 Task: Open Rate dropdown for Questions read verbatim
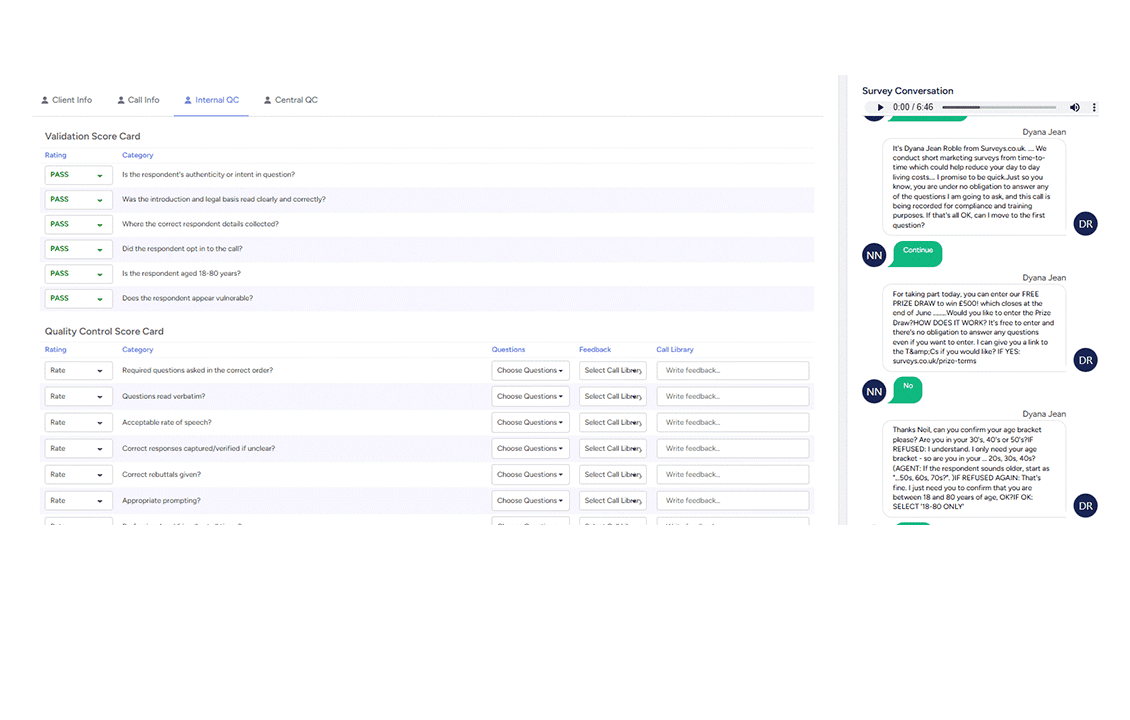click(78, 396)
